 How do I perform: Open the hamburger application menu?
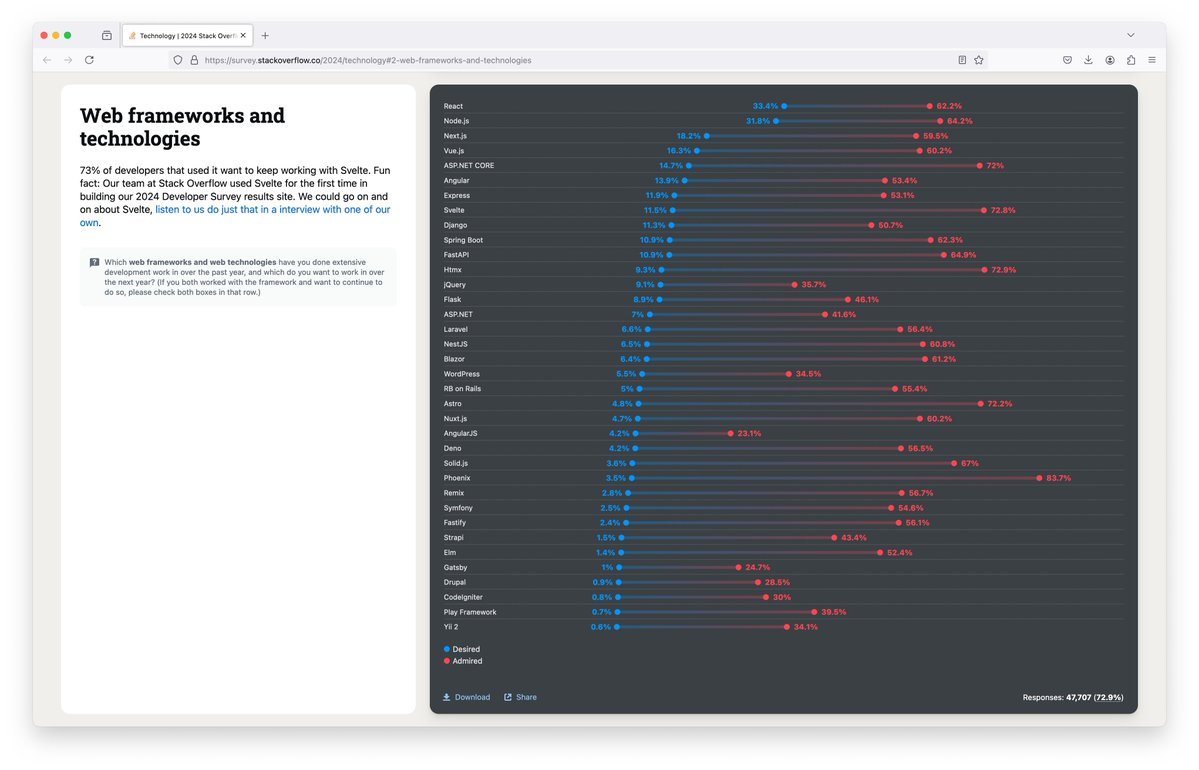coord(1152,60)
